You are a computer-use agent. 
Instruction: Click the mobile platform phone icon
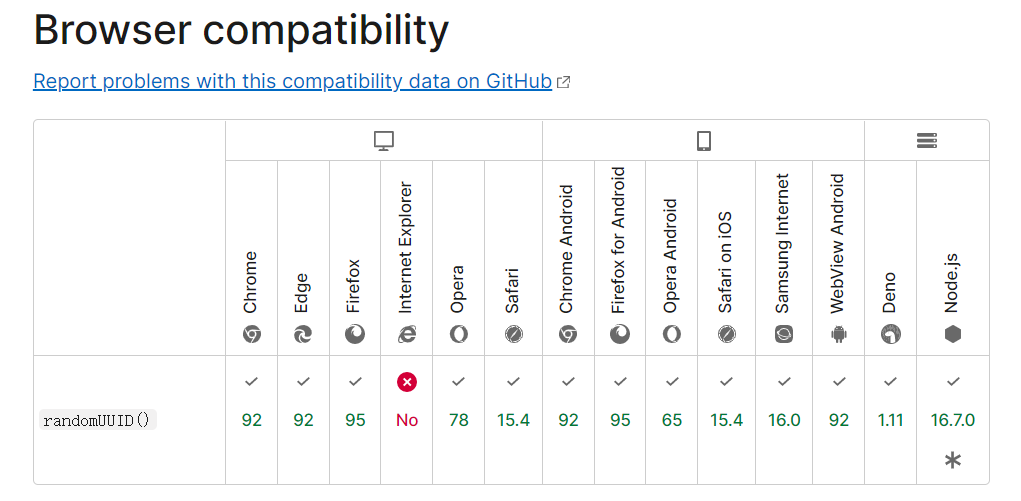click(x=703, y=141)
